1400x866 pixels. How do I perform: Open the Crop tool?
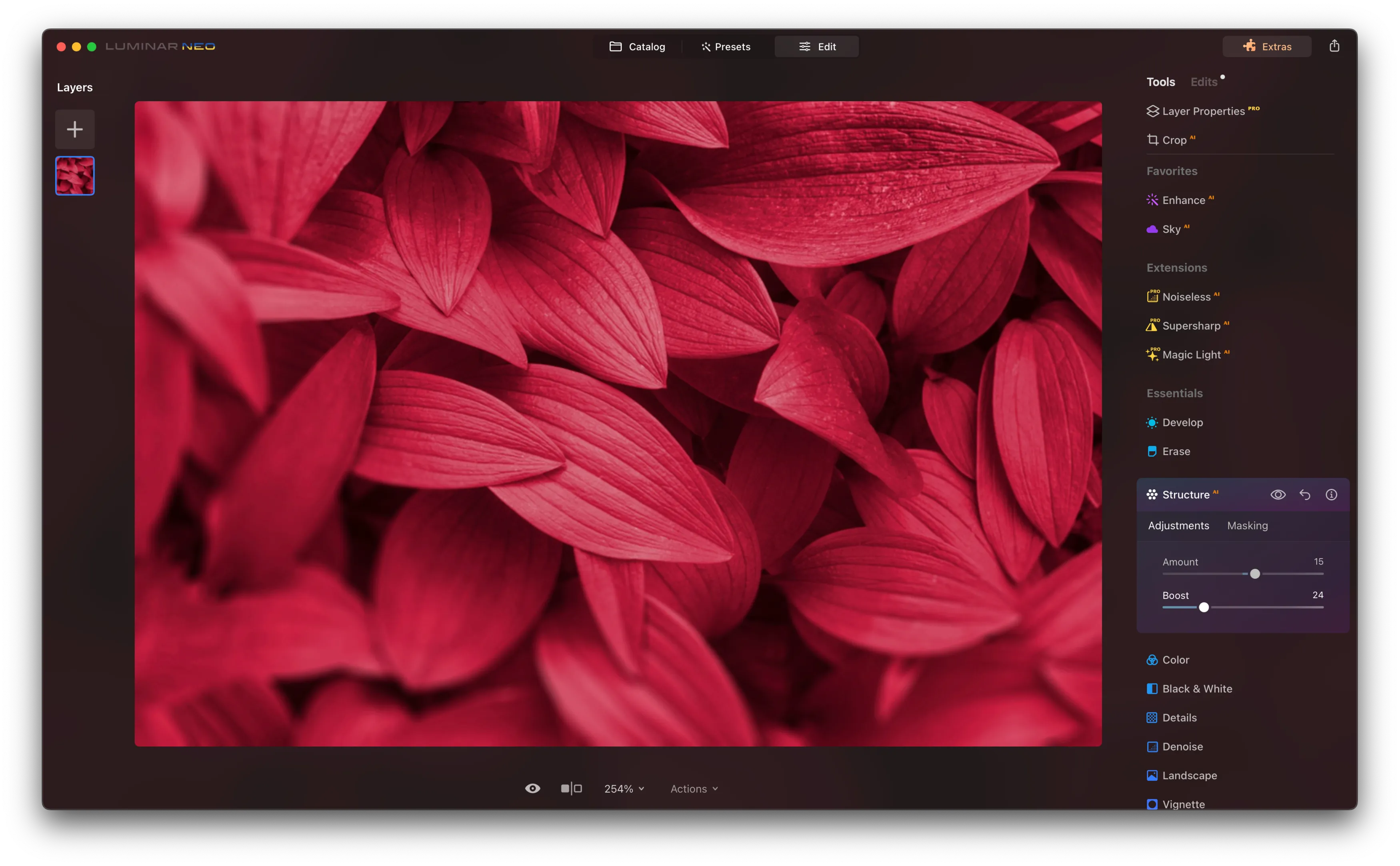click(1173, 140)
